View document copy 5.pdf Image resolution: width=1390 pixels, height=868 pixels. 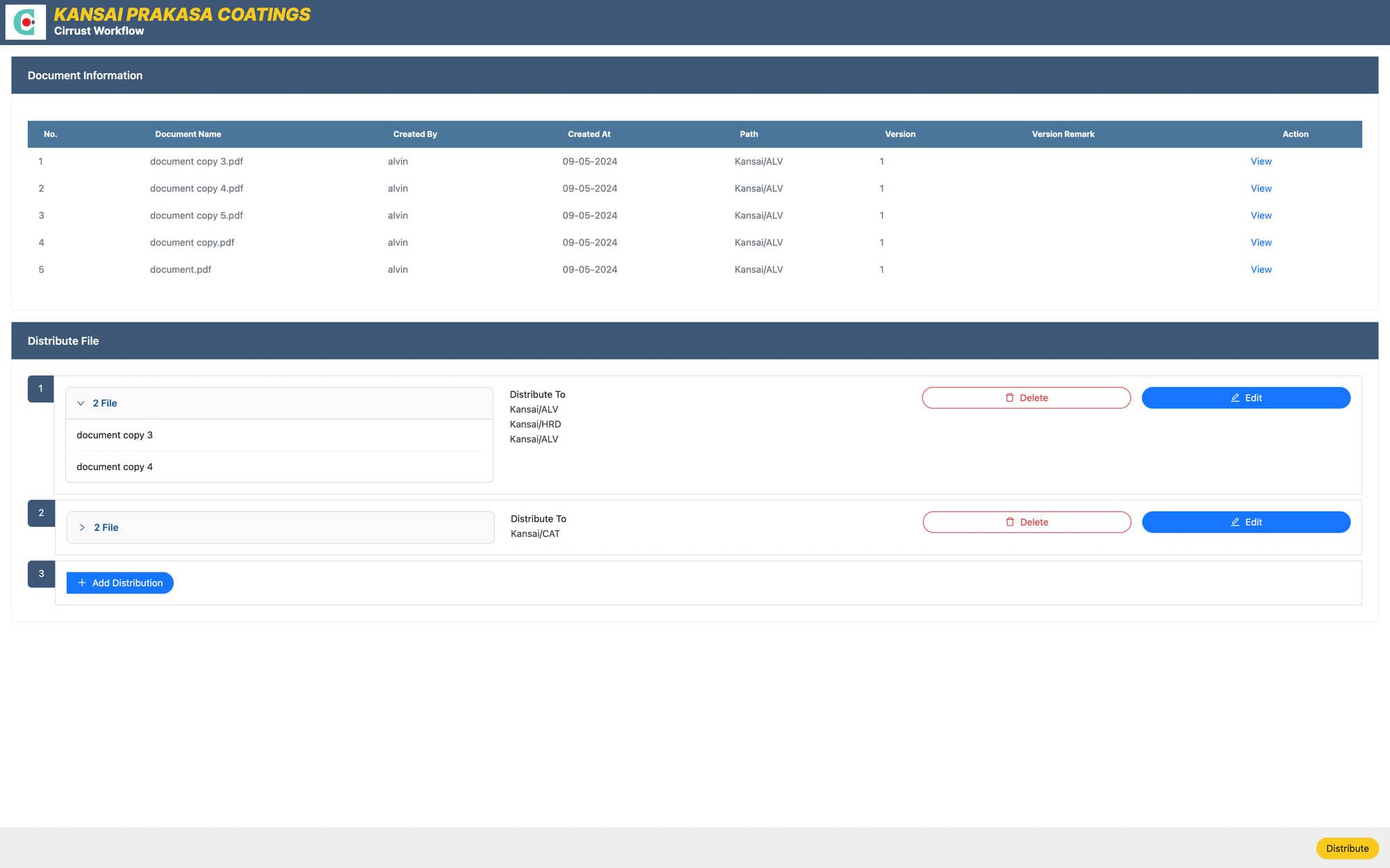(x=1261, y=215)
